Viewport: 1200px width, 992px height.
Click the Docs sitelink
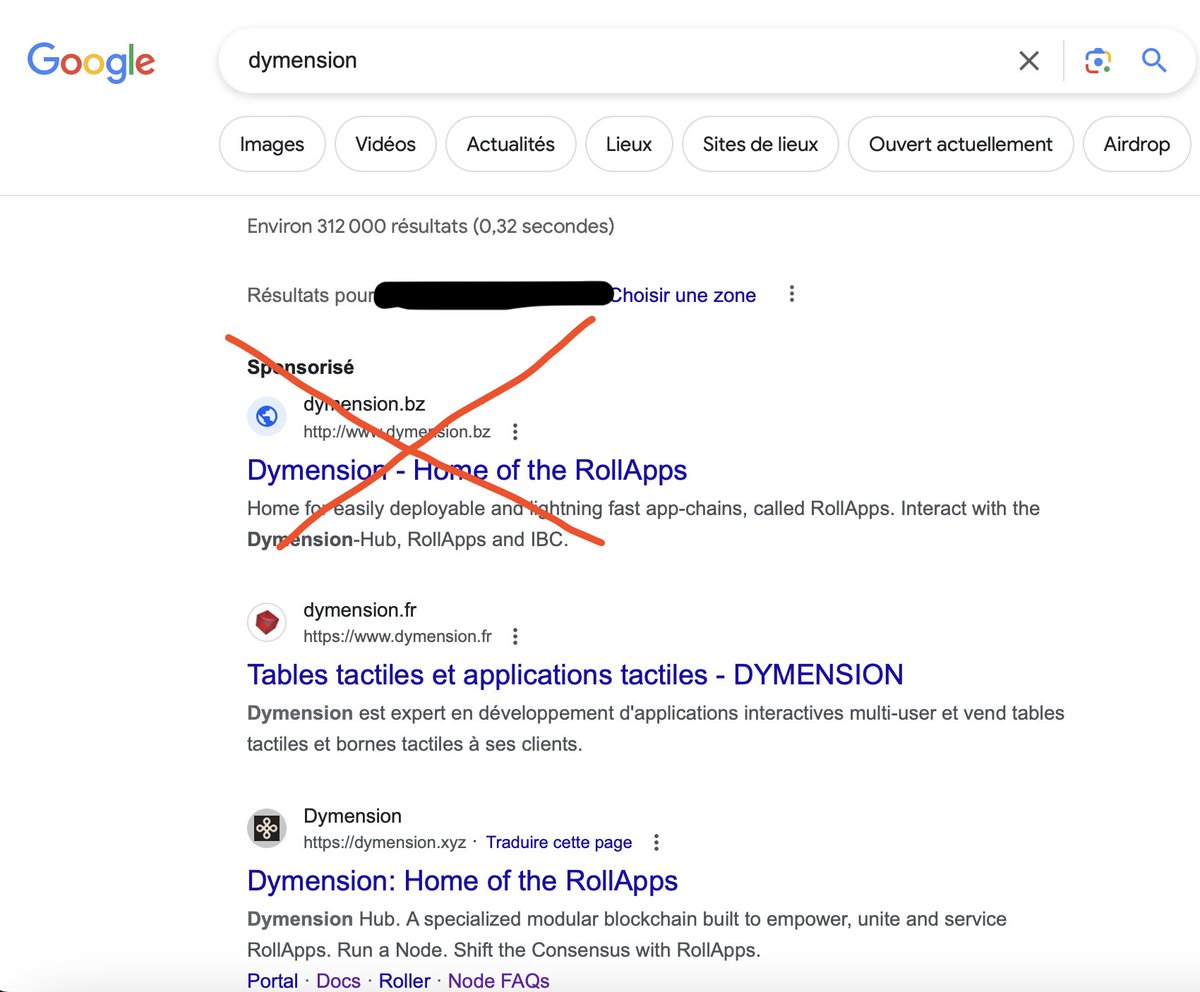coord(338,981)
